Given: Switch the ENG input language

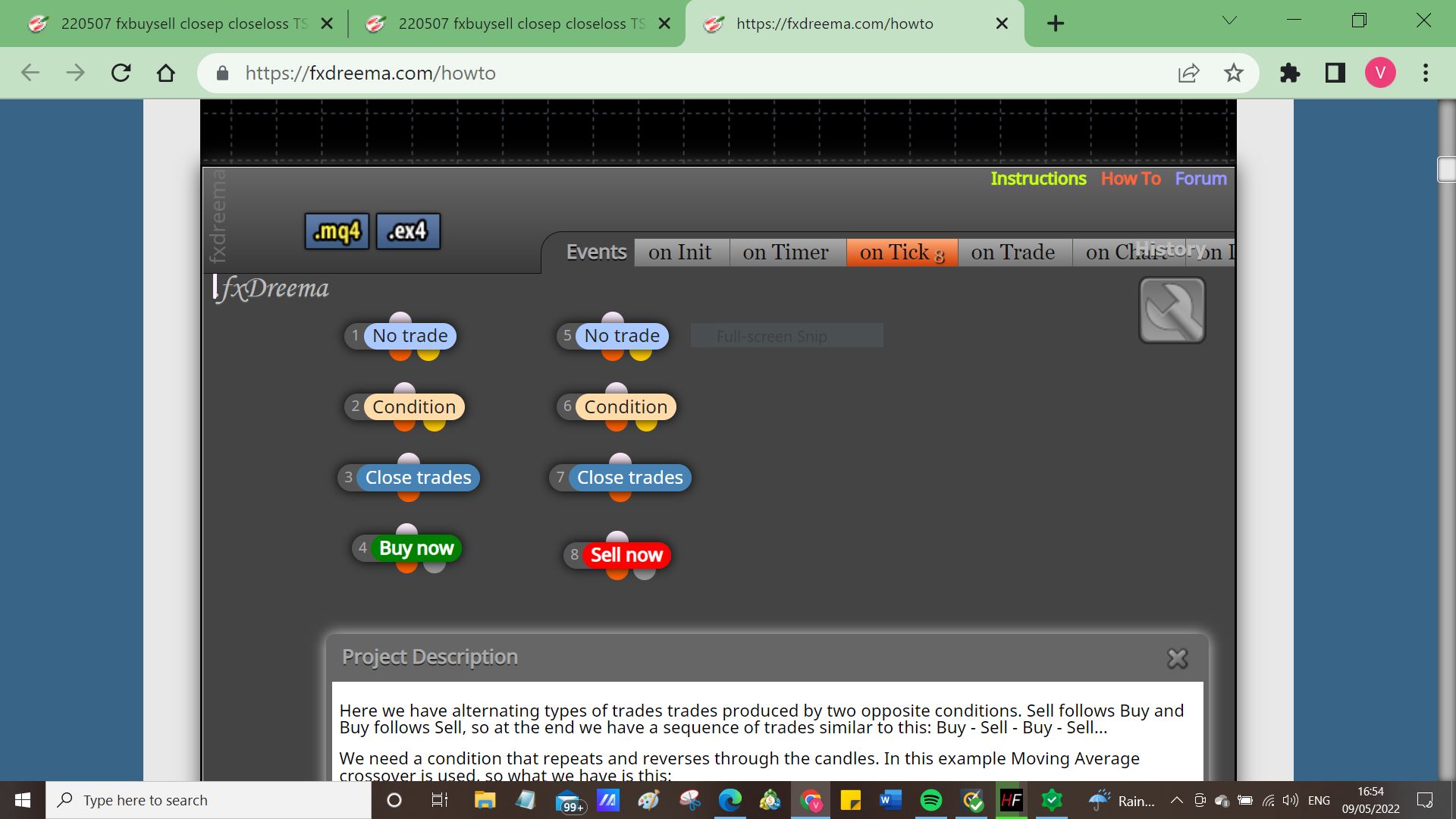Looking at the screenshot, I should [x=1319, y=800].
